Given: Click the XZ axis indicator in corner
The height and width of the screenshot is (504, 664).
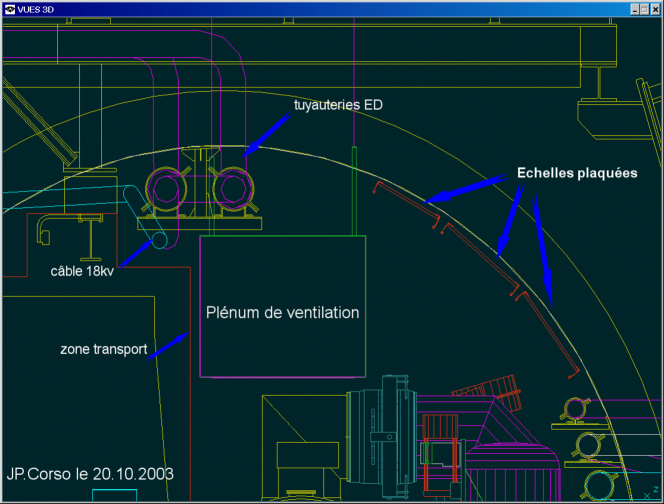Looking at the screenshot, I should pyautogui.click(x=651, y=493).
